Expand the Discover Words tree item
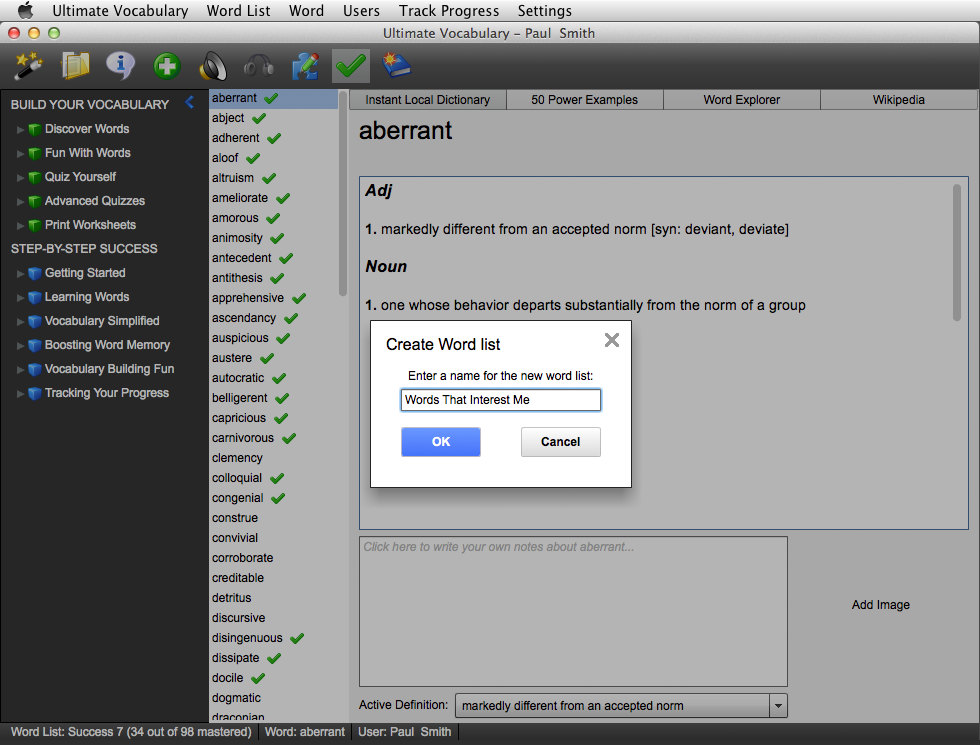The width and height of the screenshot is (980, 745). click(x=20, y=129)
